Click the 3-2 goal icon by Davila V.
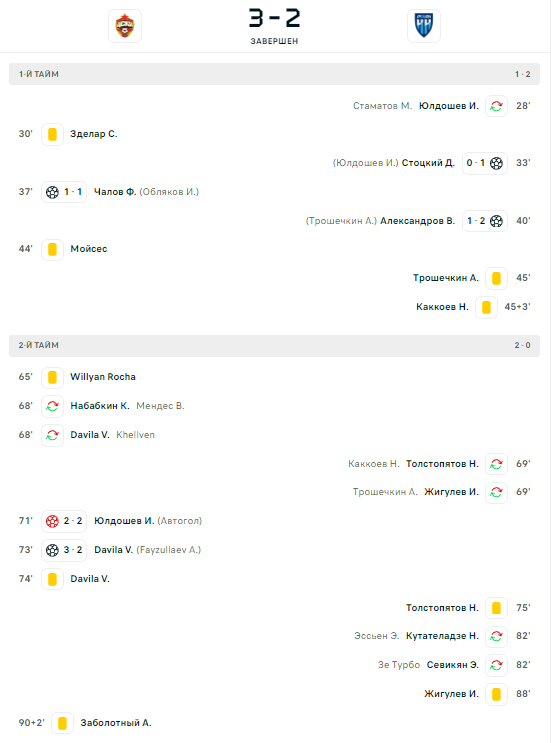This screenshot has width=551, height=743. pyautogui.click(x=52, y=550)
